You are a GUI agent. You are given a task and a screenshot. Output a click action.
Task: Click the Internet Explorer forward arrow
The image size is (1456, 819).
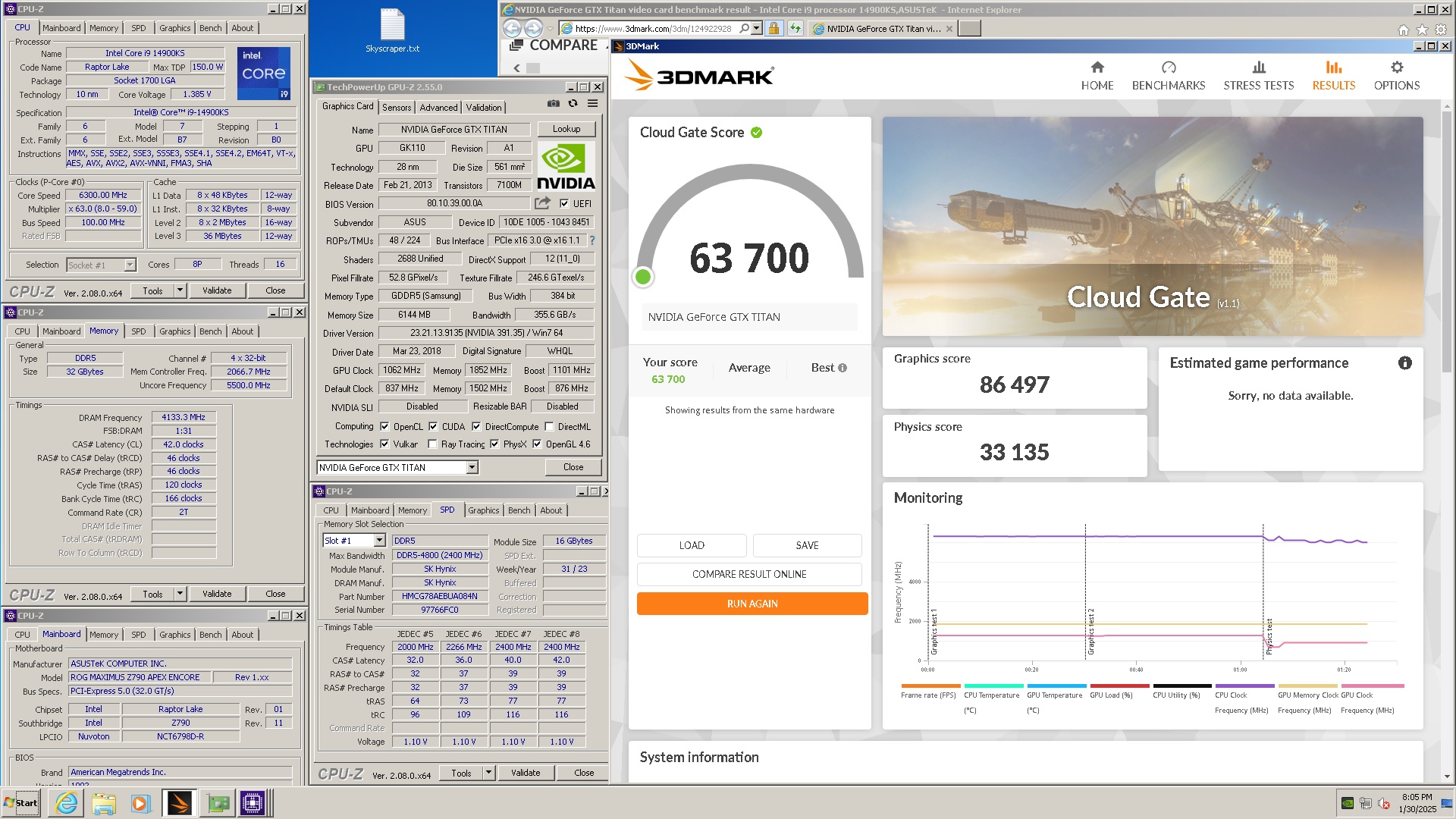(534, 28)
